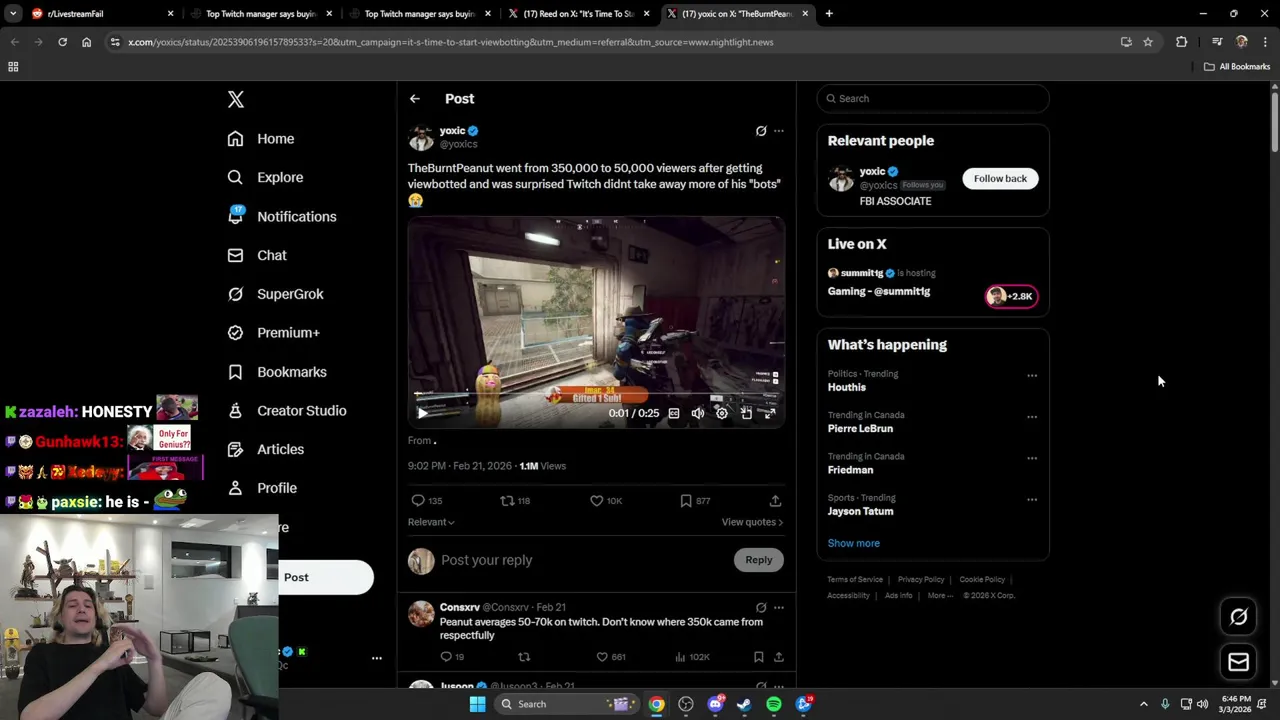The width and height of the screenshot is (1280, 720).
Task: Click the video progress bar
Action: (596, 395)
